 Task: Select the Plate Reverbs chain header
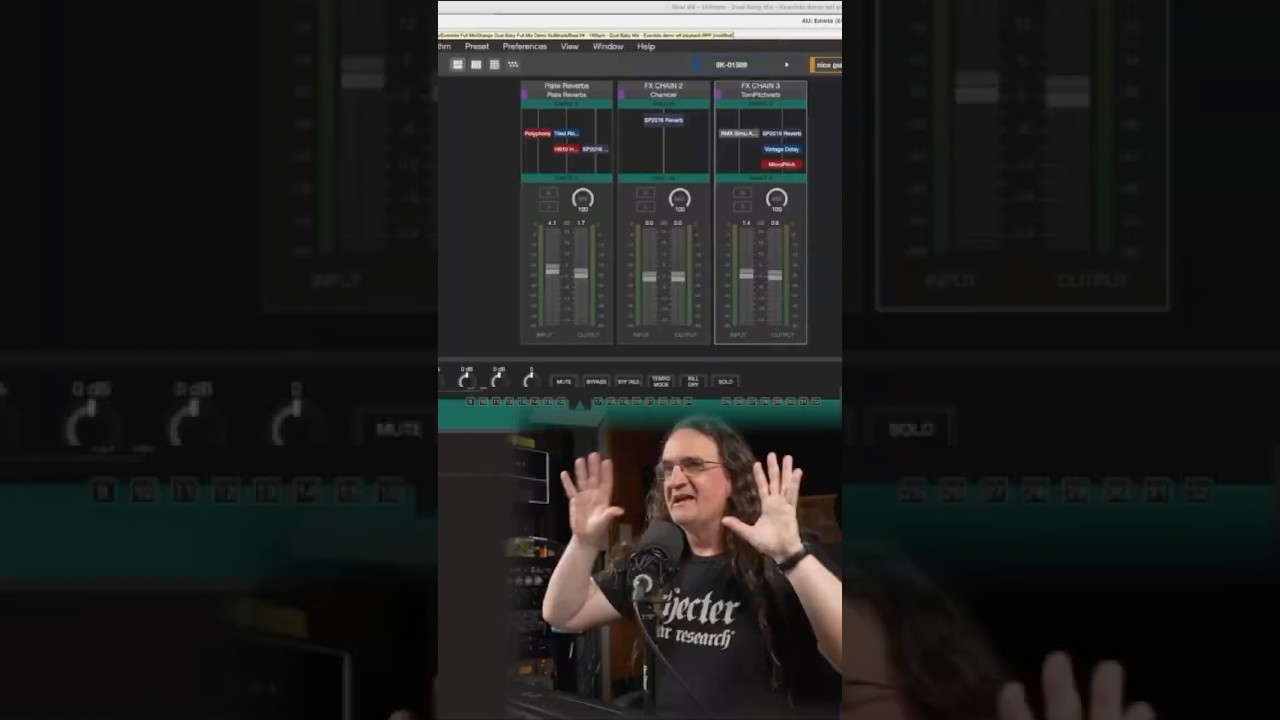click(x=566, y=90)
